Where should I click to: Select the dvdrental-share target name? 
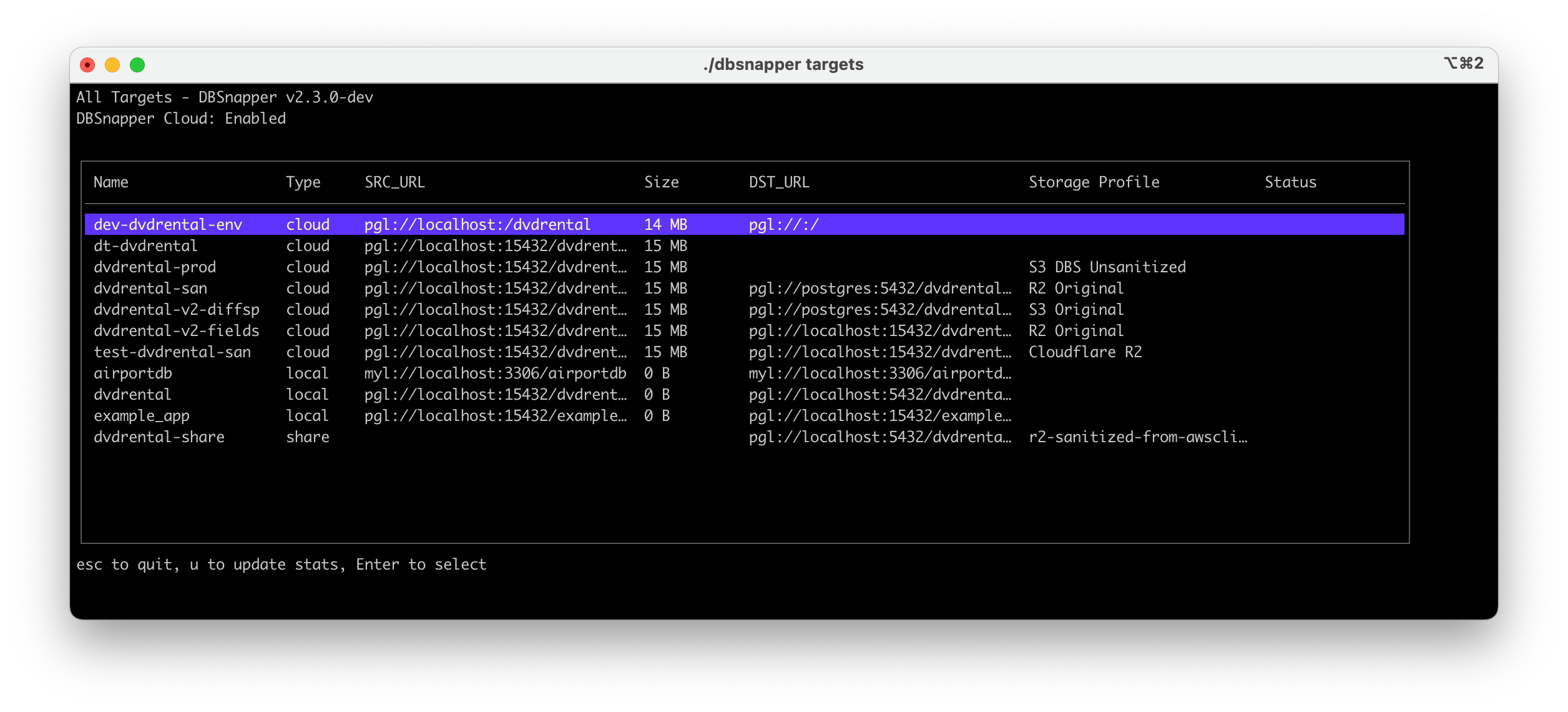coord(159,437)
